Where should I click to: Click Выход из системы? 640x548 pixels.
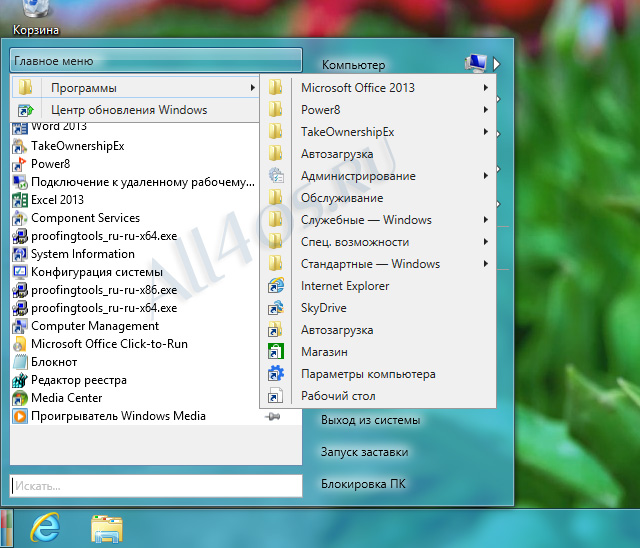370,420
